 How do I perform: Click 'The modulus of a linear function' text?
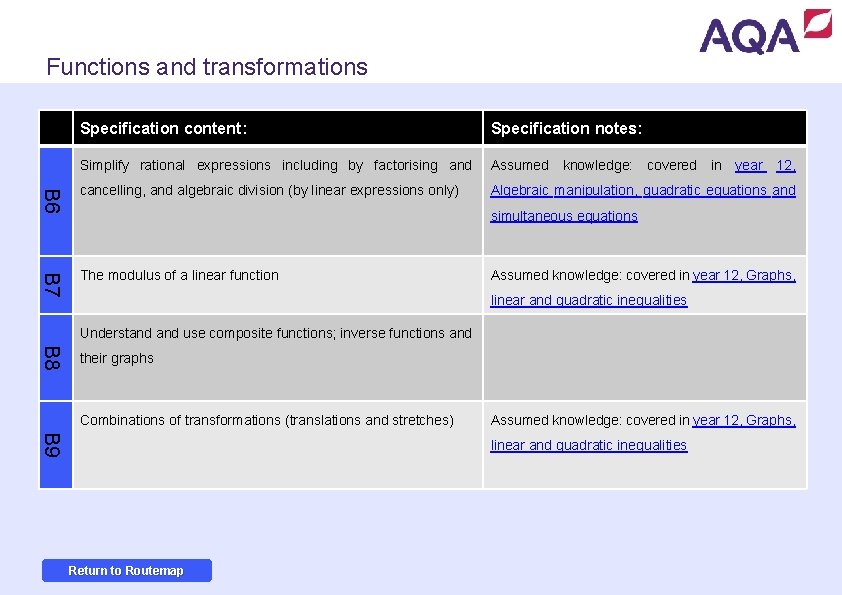pyautogui.click(x=179, y=275)
